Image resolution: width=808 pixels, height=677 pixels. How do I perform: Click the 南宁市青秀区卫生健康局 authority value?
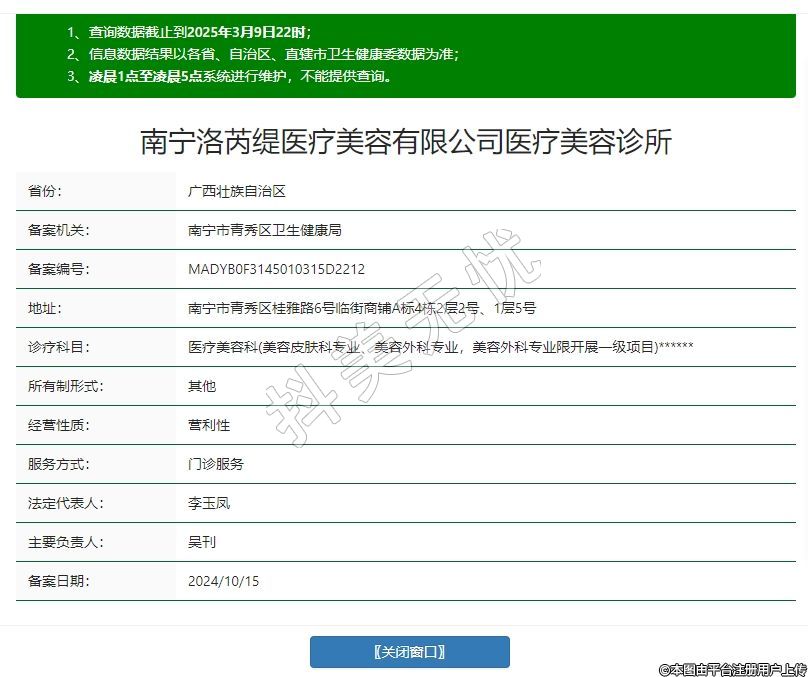[265, 230]
